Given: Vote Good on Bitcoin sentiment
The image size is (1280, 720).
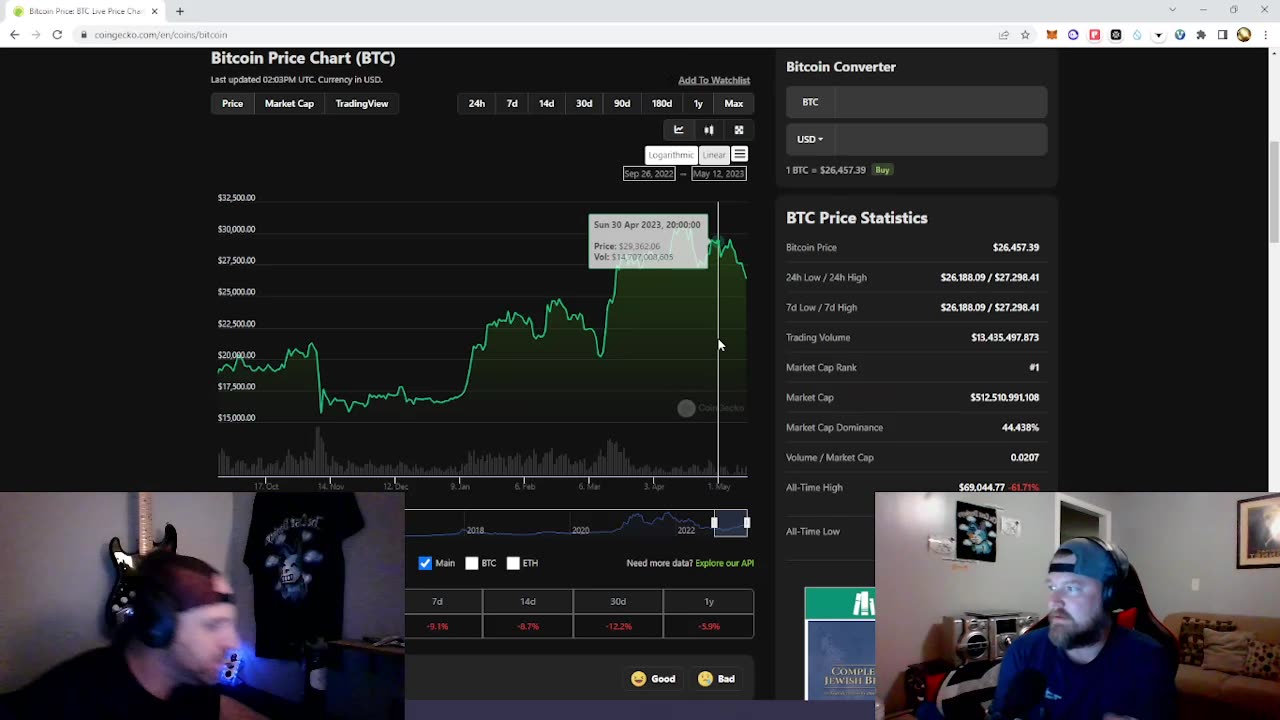Looking at the screenshot, I should click(654, 679).
